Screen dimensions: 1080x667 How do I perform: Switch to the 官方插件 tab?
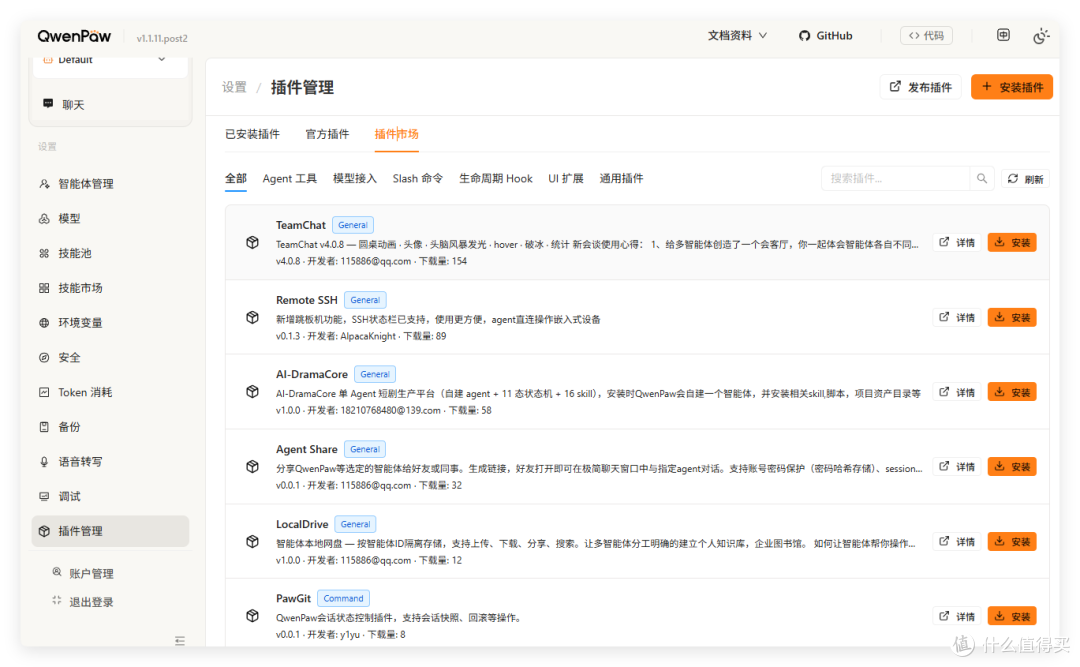[327, 134]
